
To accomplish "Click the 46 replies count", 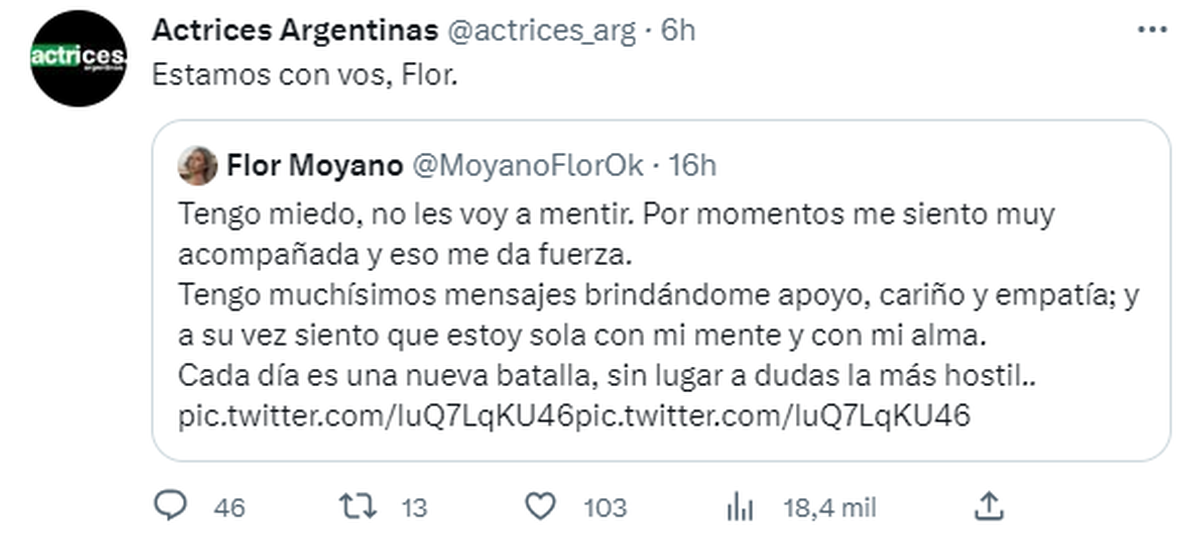I will [x=229, y=508].
